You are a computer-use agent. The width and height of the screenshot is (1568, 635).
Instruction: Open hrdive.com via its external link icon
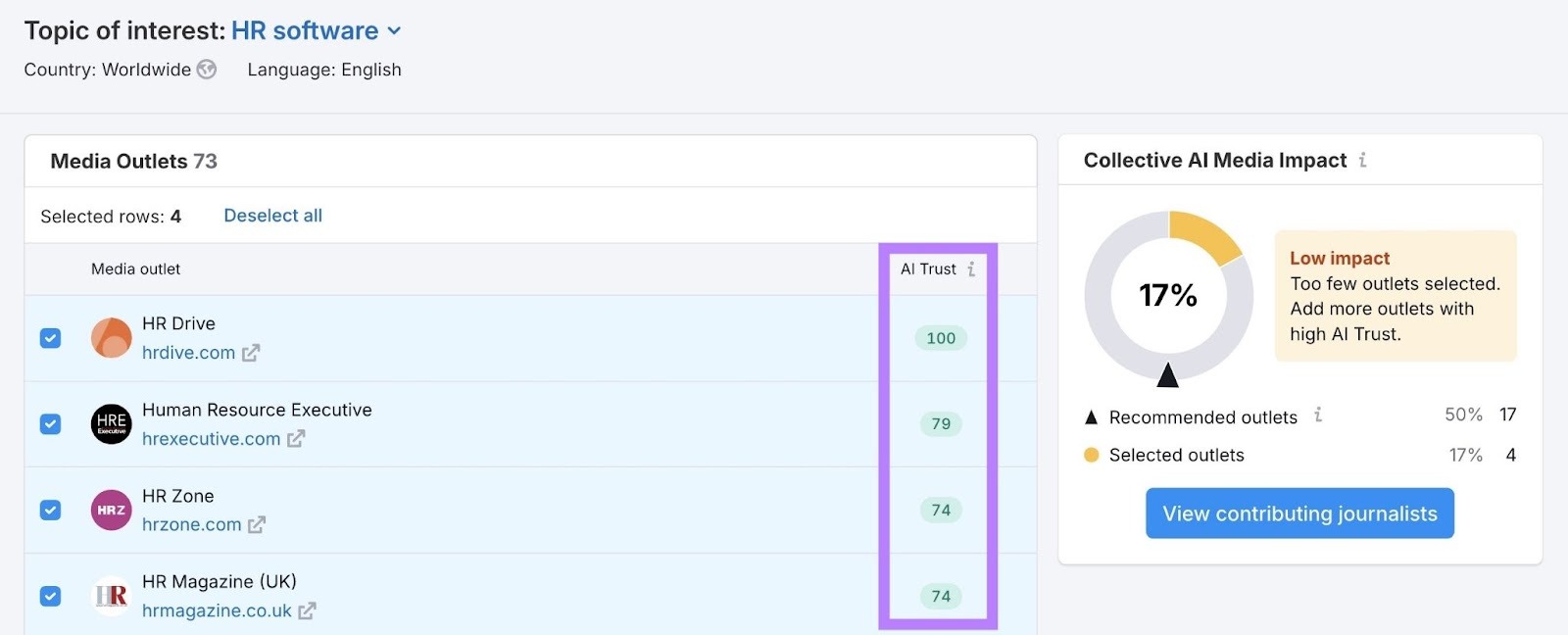coord(252,353)
